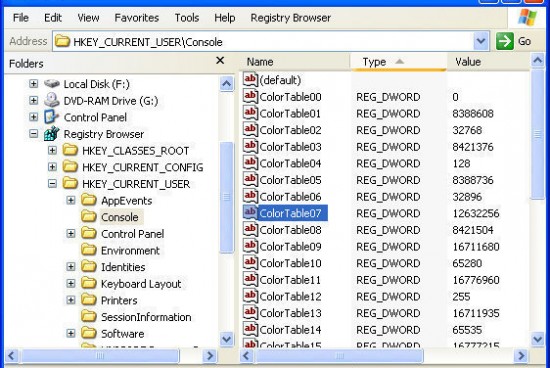The height and width of the screenshot is (368, 550).
Task: Click Folders pane vertical scroll down arrow
Action: click(227, 339)
